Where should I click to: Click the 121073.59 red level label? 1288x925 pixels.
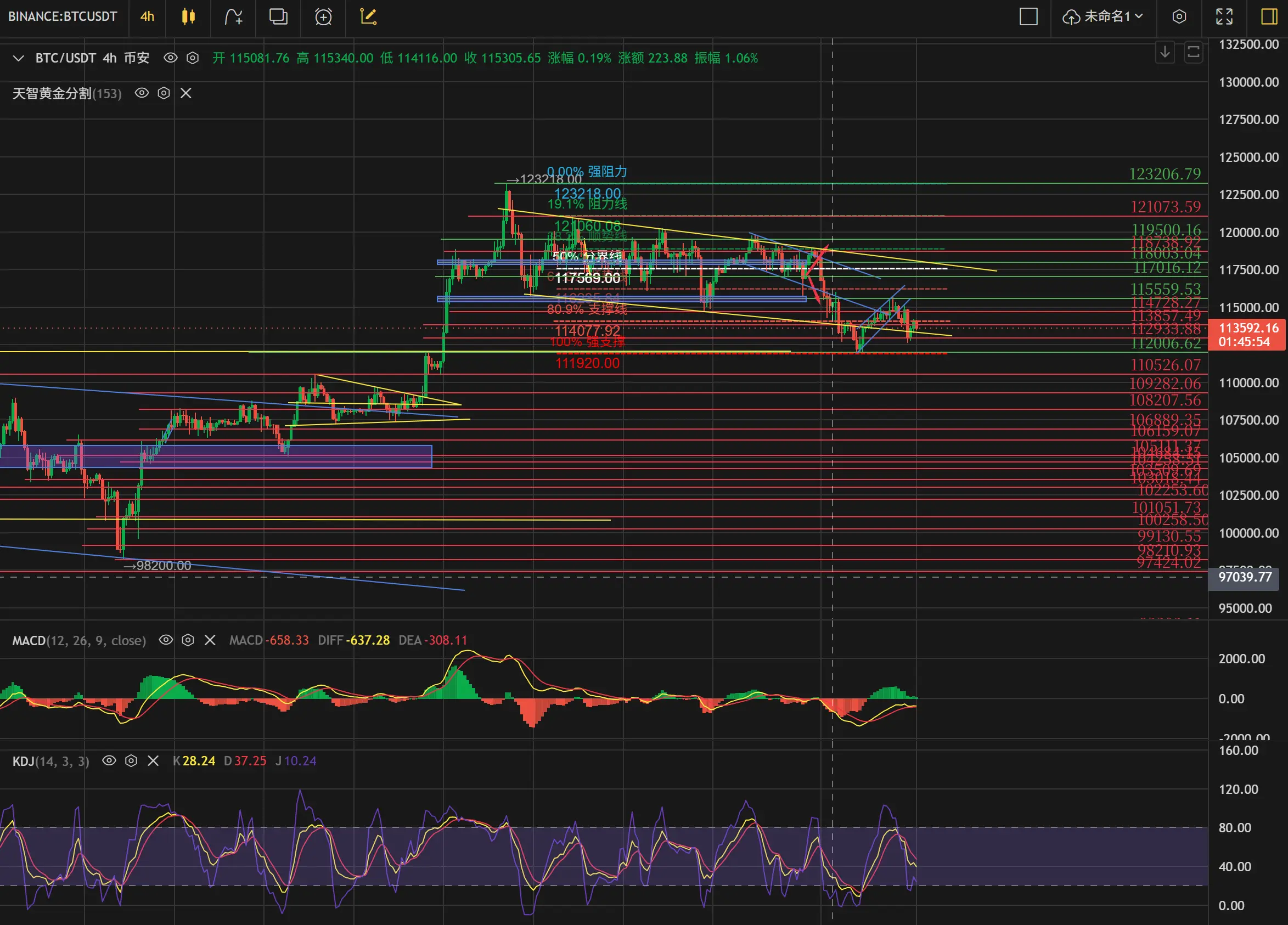pyautogui.click(x=1165, y=207)
